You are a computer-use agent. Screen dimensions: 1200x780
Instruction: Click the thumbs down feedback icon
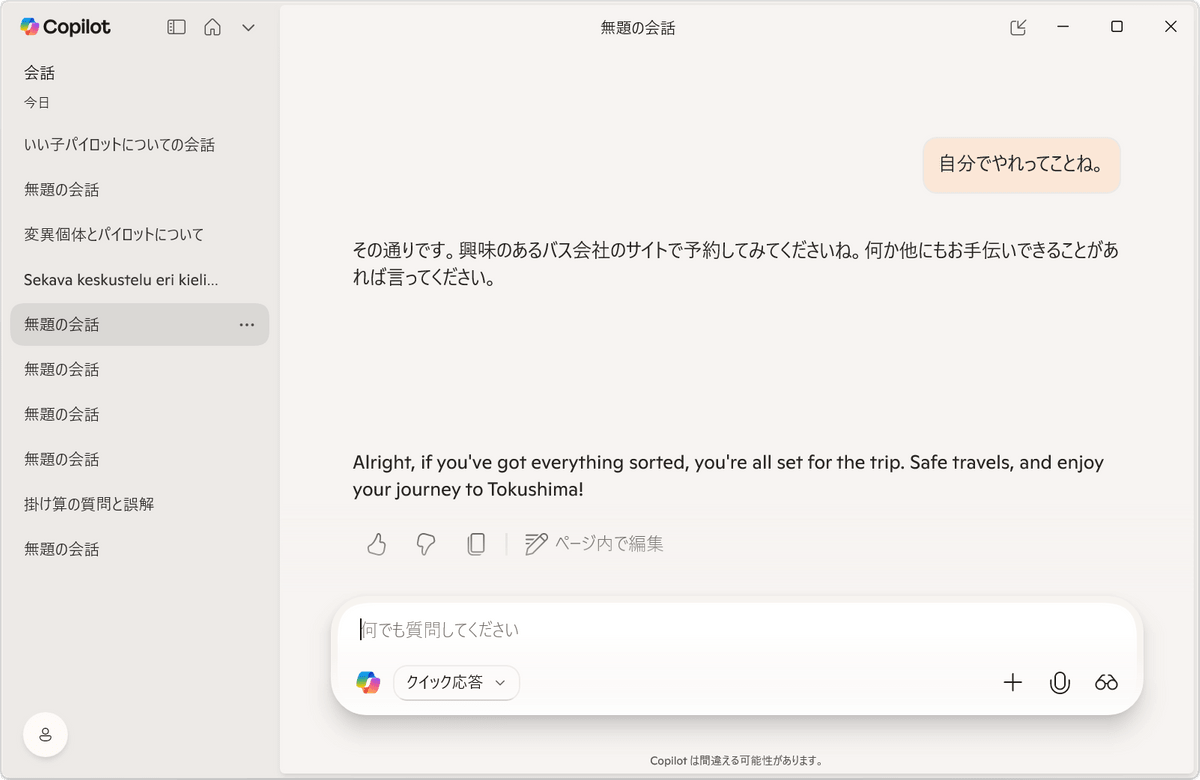click(426, 544)
